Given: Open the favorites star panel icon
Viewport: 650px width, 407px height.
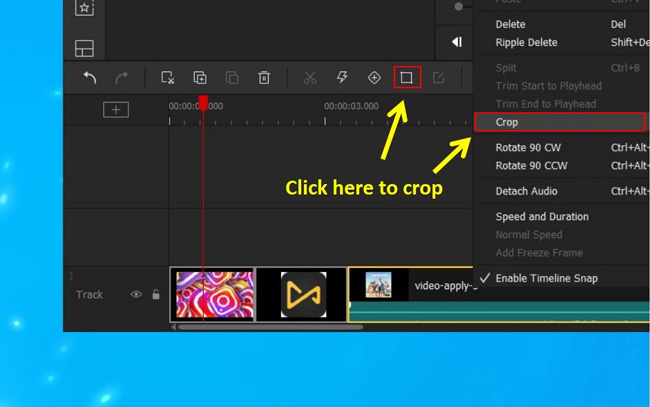Looking at the screenshot, I should coord(85,7).
